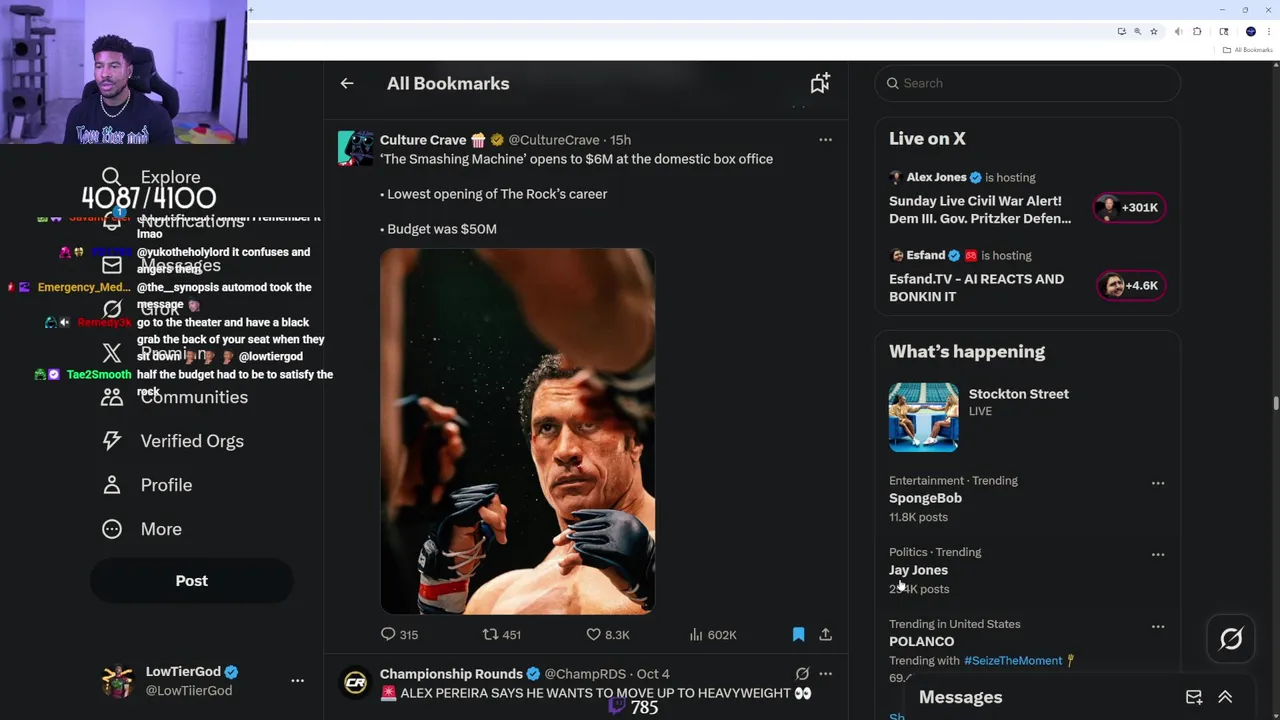Screen dimensions: 1280x720
Task: Open SpongeBob trending topic
Action: click(x=925, y=498)
